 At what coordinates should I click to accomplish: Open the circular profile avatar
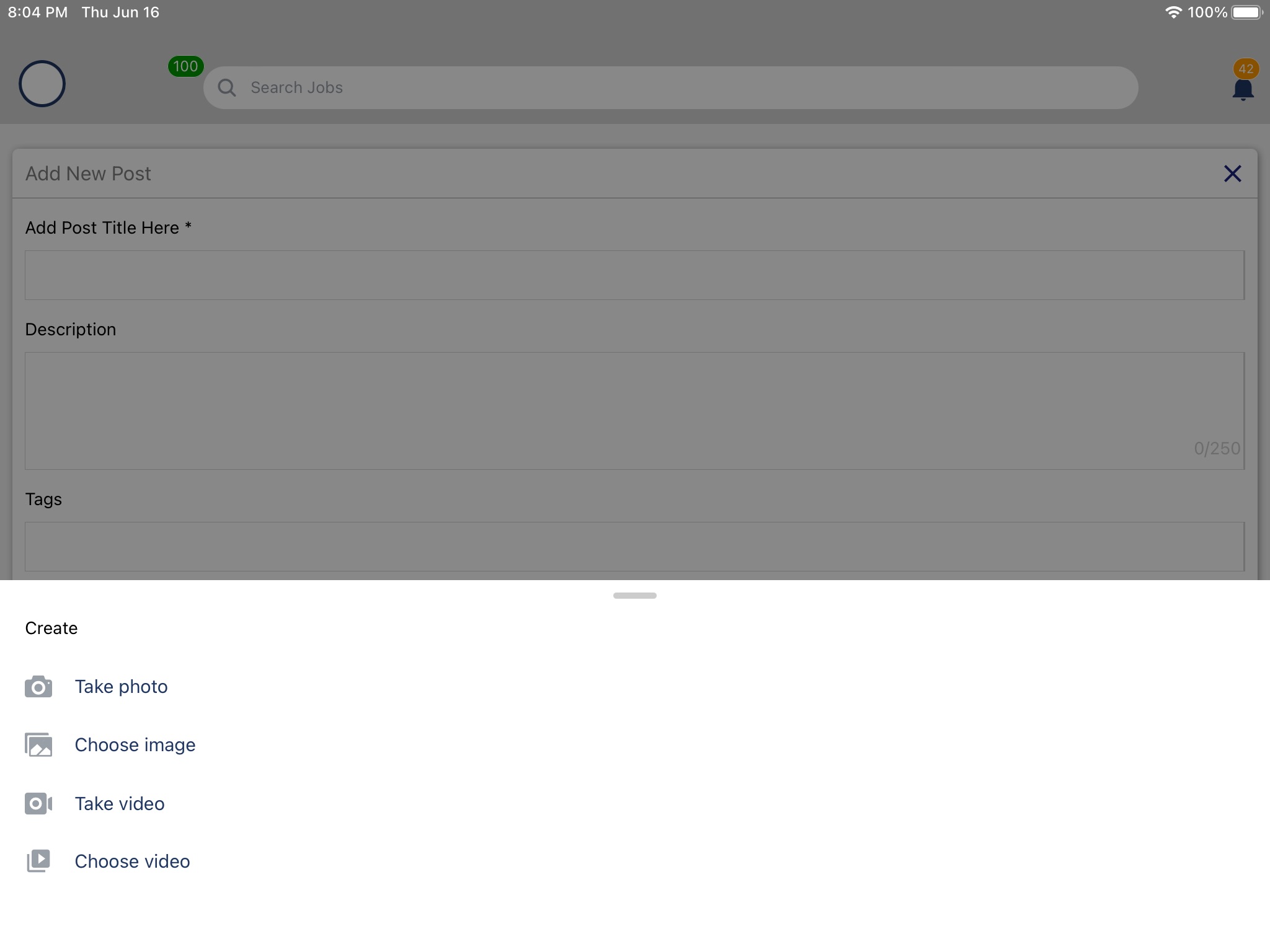42,84
